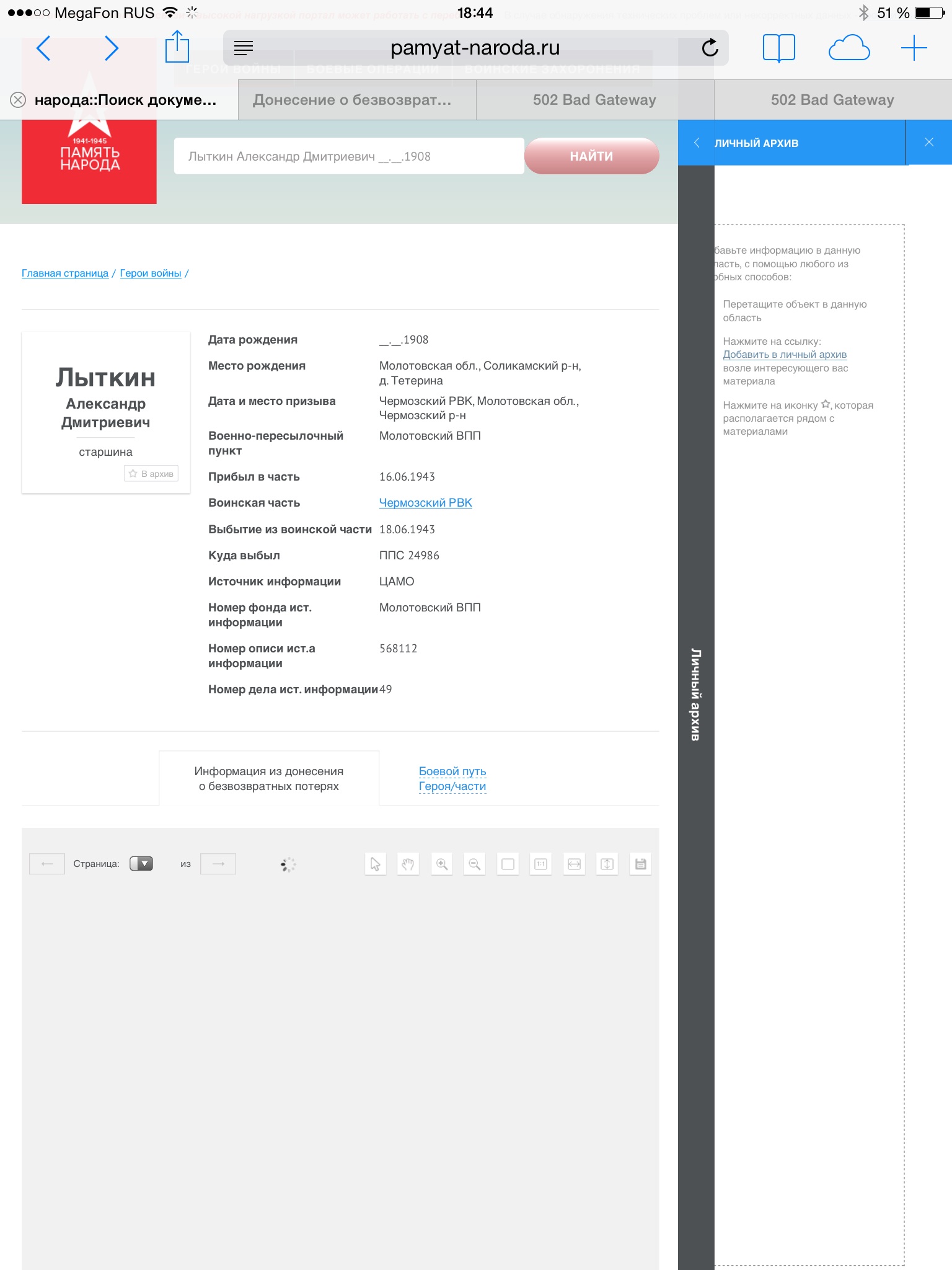Collapse Личный архив panel with chevron
Screen dimensions: 952x1270
[697, 143]
